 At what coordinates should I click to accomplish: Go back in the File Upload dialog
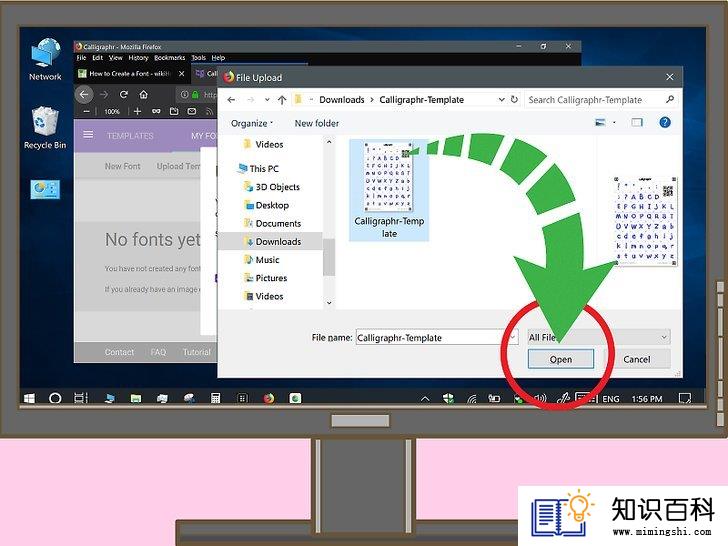[231, 100]
